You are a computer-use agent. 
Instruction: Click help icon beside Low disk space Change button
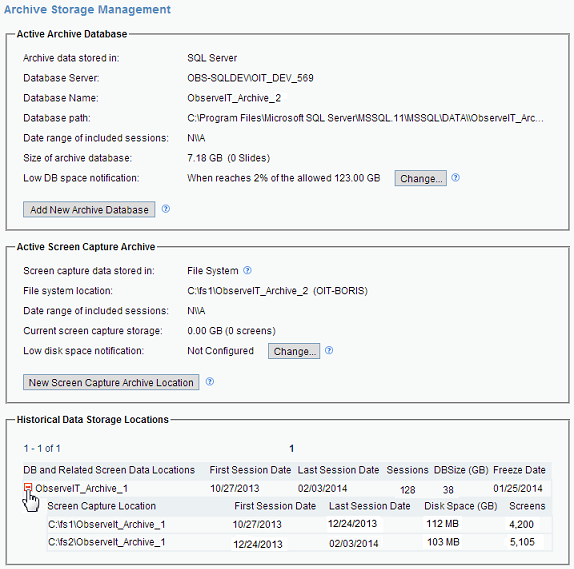point(329,350)
